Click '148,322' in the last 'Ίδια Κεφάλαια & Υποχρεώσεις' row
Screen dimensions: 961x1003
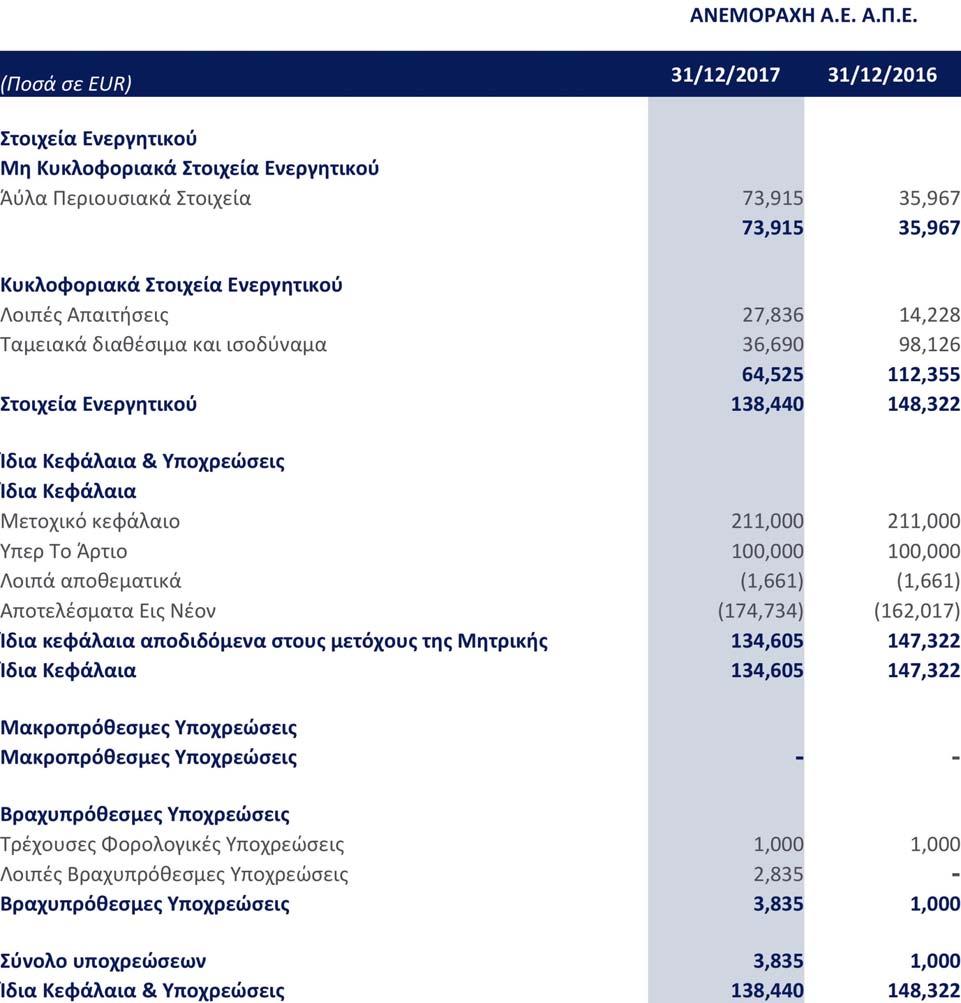click(x=924, y=991)
